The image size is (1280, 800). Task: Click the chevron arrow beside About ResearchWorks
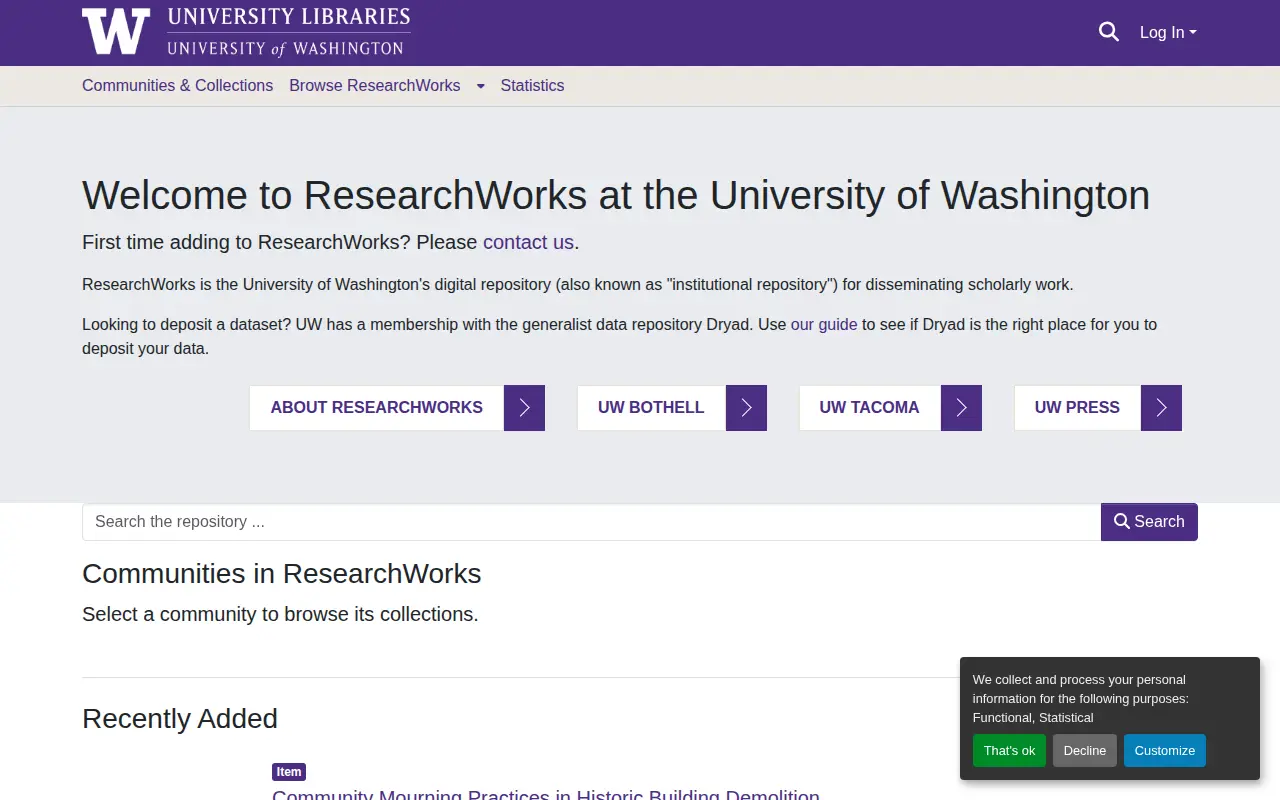pyautogui.click(x=524, y=408)
